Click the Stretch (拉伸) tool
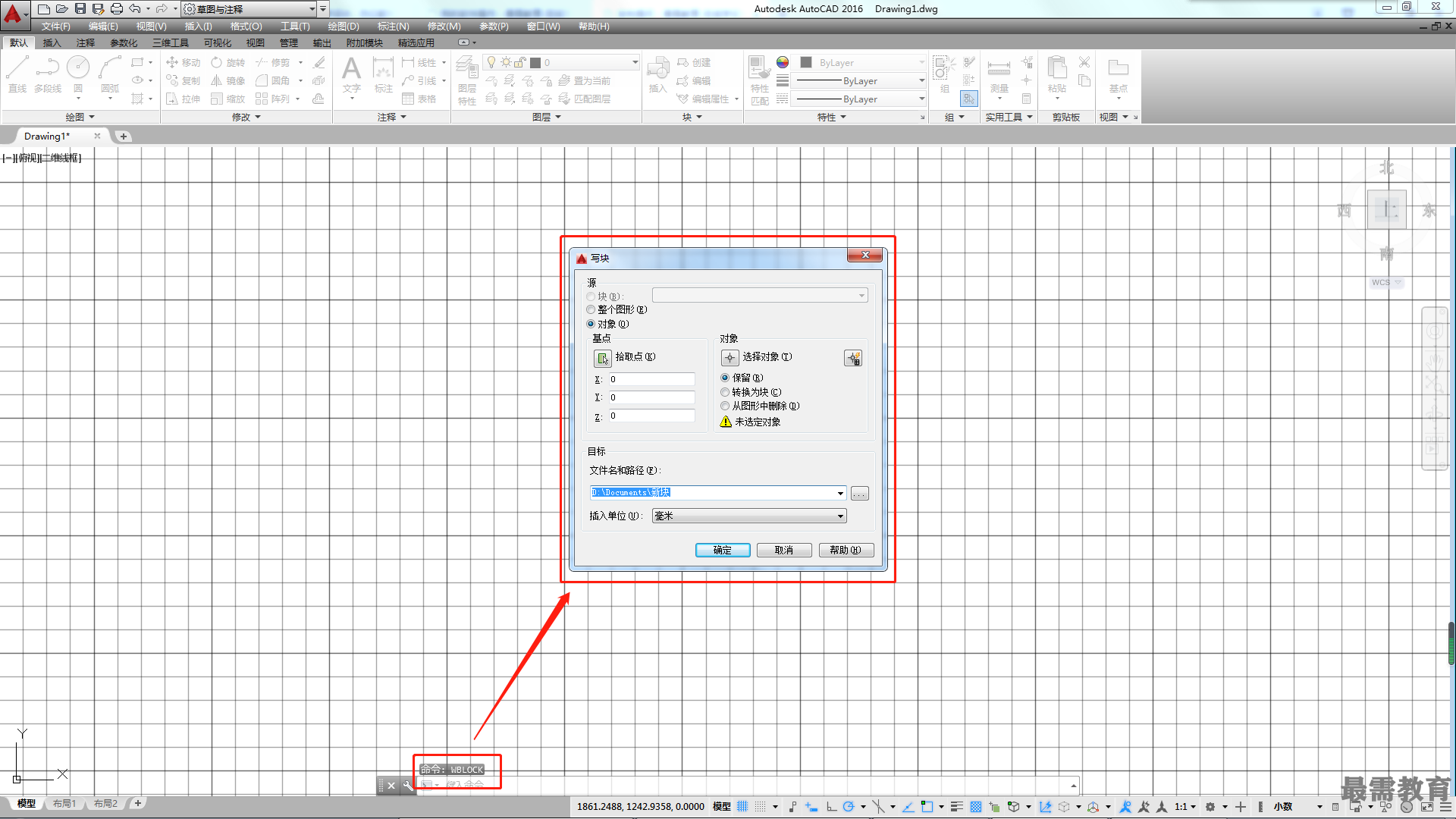 (183, 99)
